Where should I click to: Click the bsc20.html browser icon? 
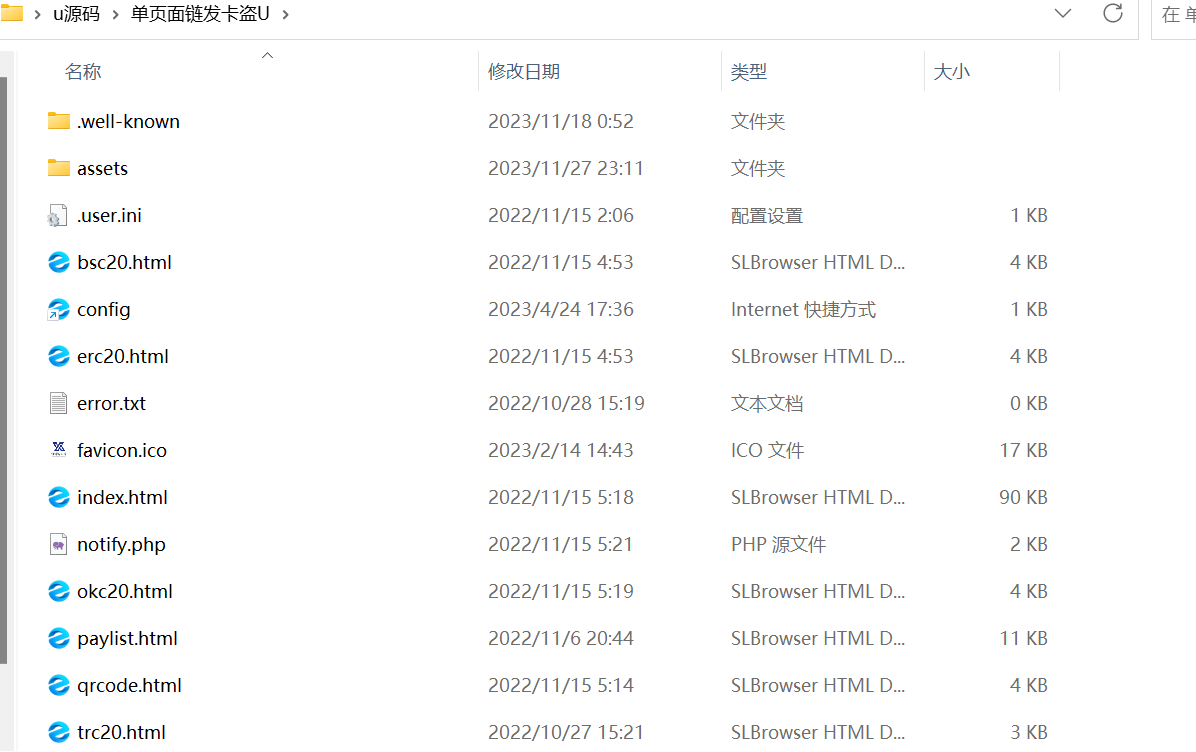coord(59,262)
